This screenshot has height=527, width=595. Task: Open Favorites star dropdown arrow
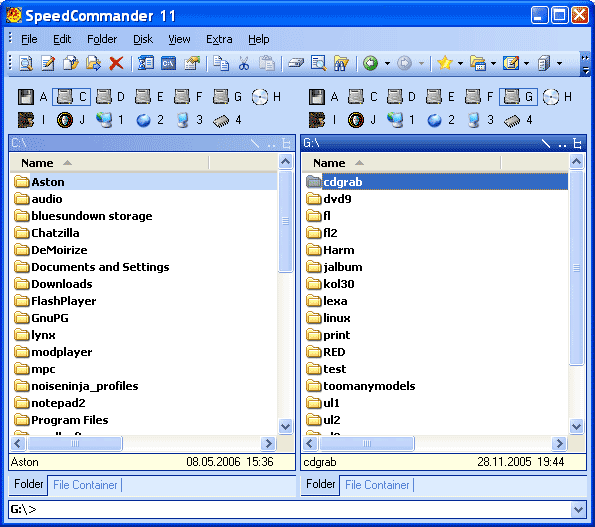pyautogui.click(x=460, y=63)
